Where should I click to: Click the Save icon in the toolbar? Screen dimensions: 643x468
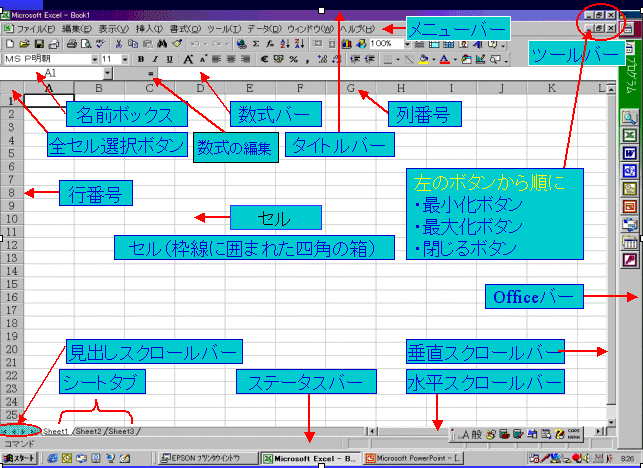[38, 44]
